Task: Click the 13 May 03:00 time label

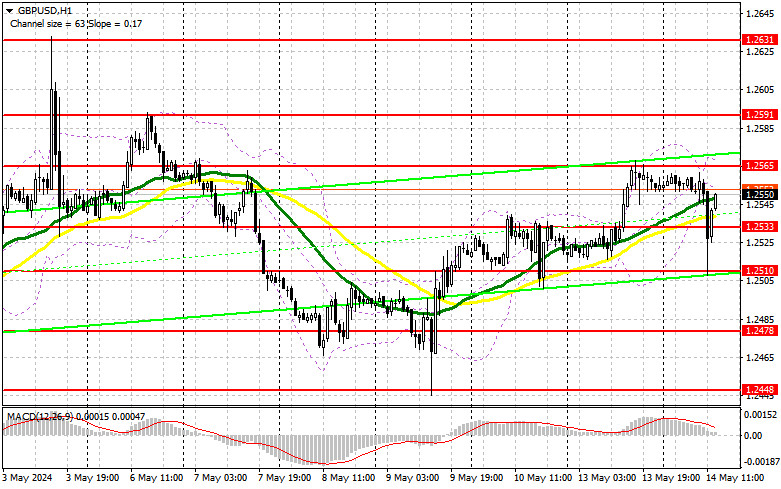Action: pyautogui.click(x=605, y=478)
